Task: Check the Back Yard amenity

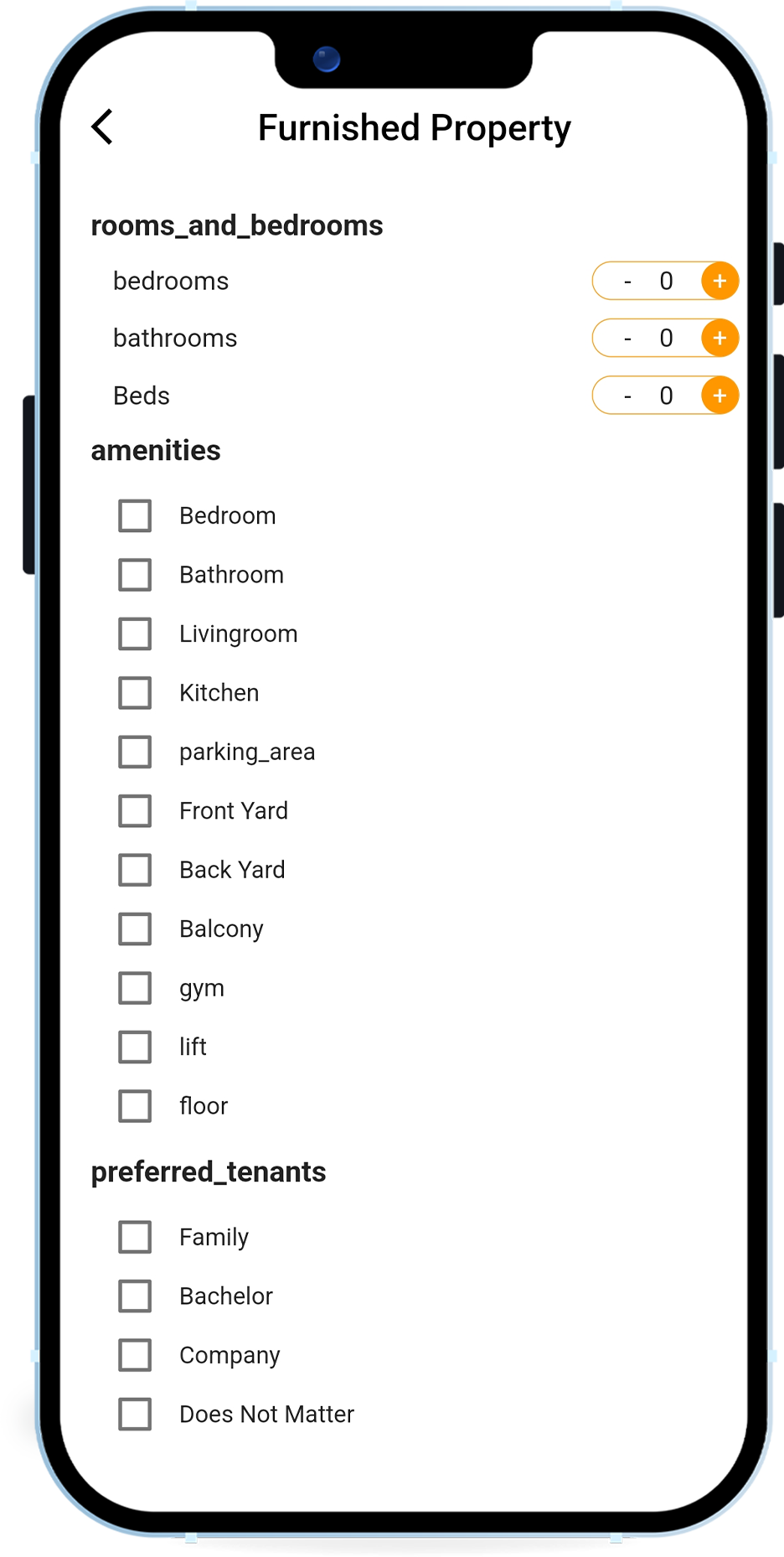Action: pyautogui.click(x=135, y=871)
